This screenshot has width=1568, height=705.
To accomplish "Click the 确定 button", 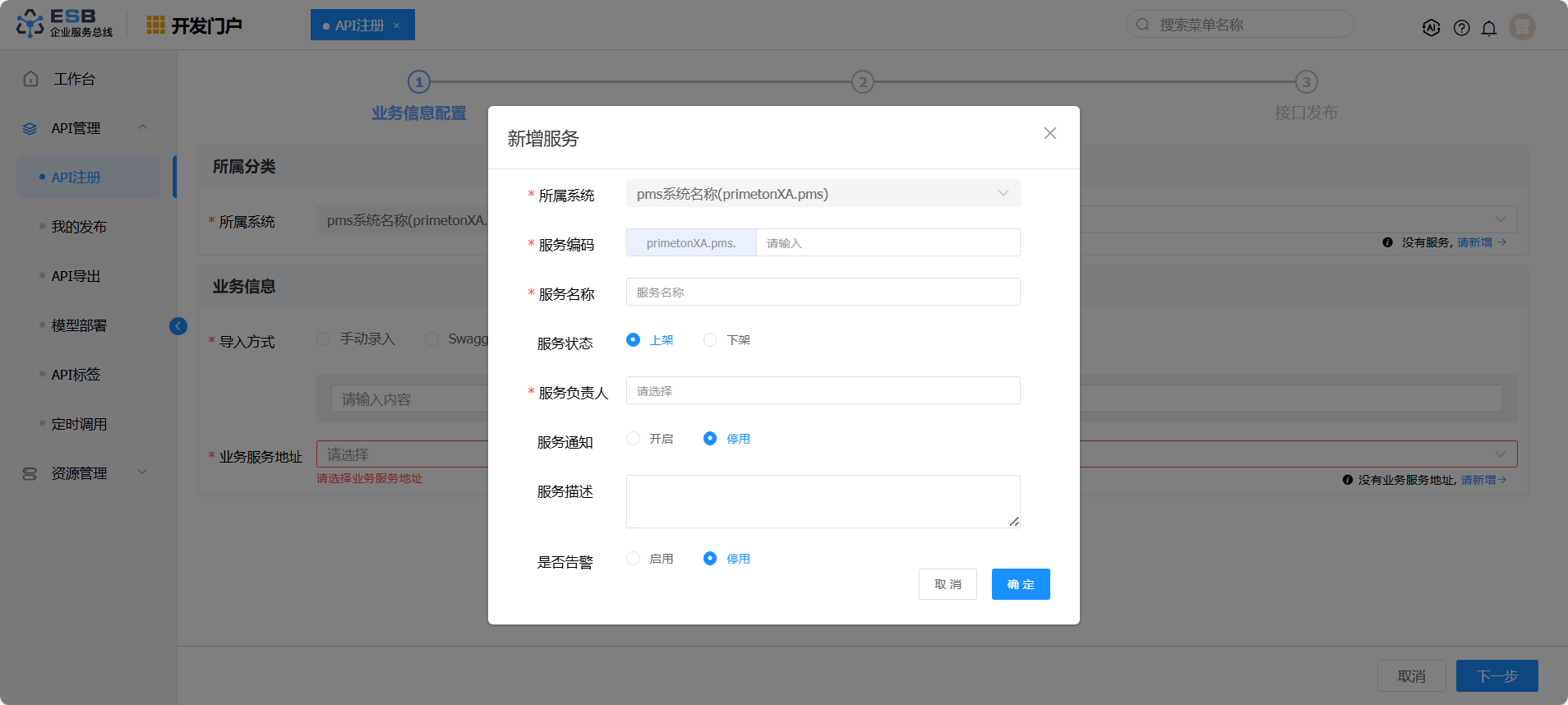I will click(1020, 584).
